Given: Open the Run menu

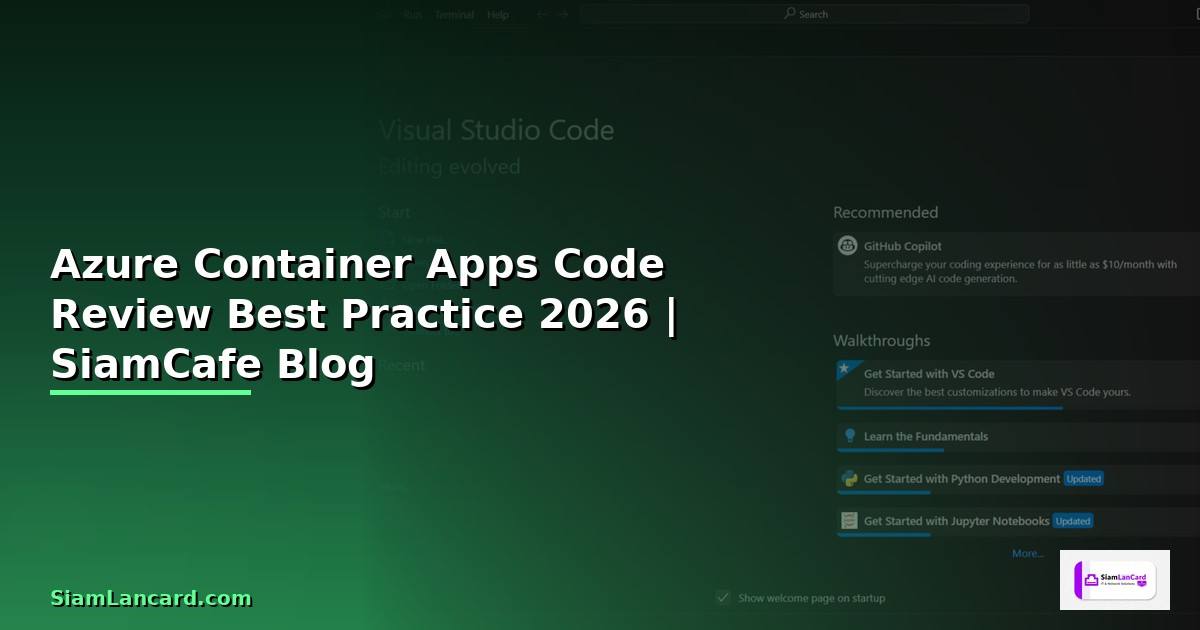Looking at the screenshot, I should tap(413, 15).
